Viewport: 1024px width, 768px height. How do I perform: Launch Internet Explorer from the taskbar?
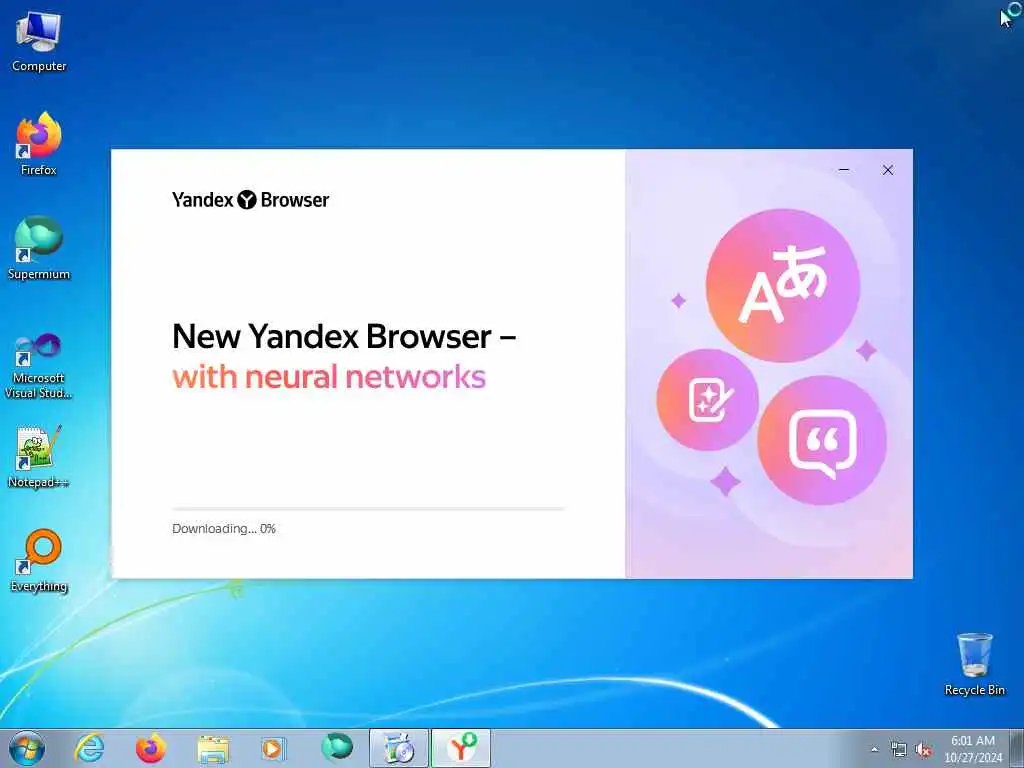[89, 748]
